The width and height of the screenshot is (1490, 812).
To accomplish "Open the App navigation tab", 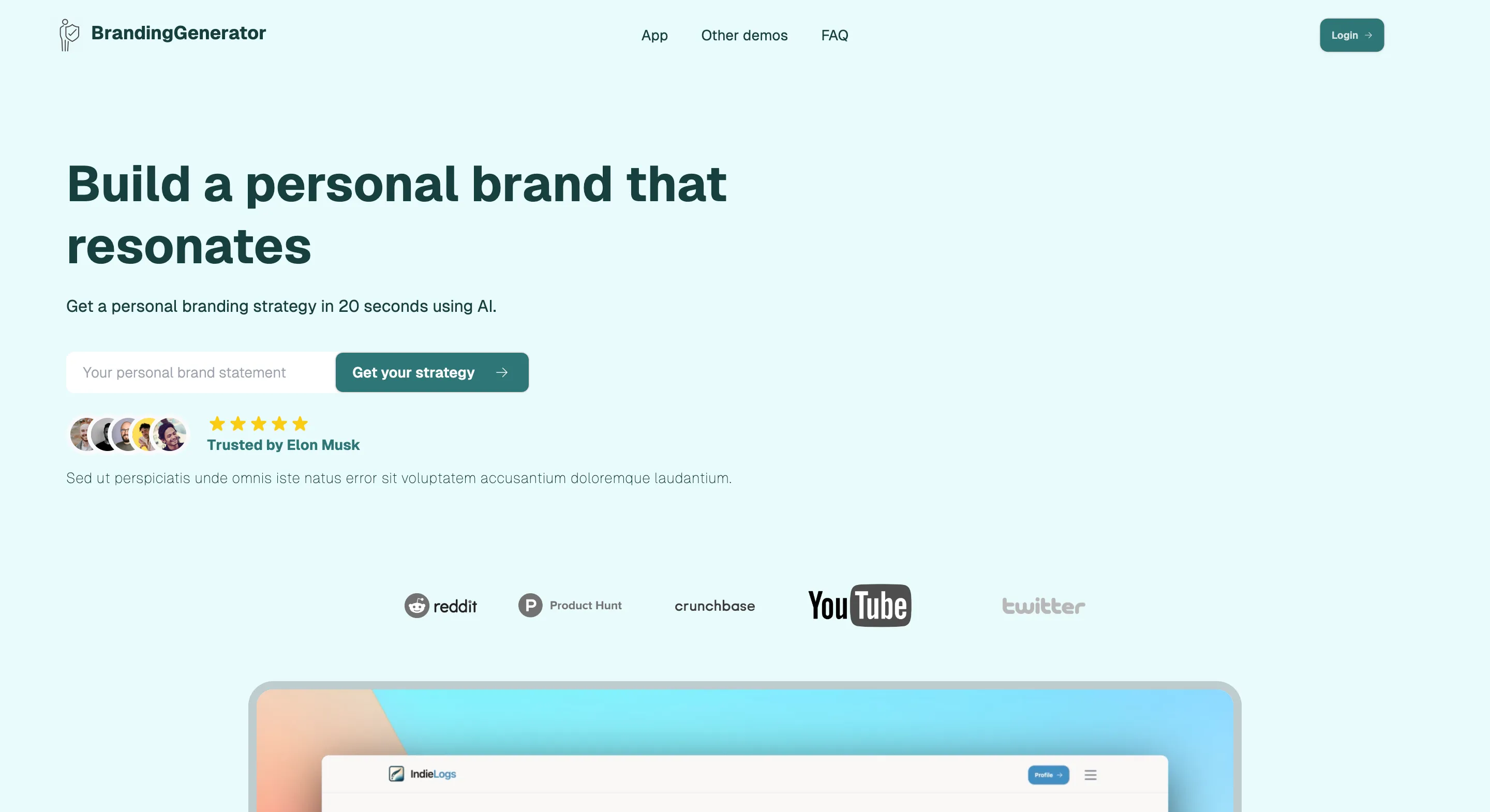I will click(654, 34).
